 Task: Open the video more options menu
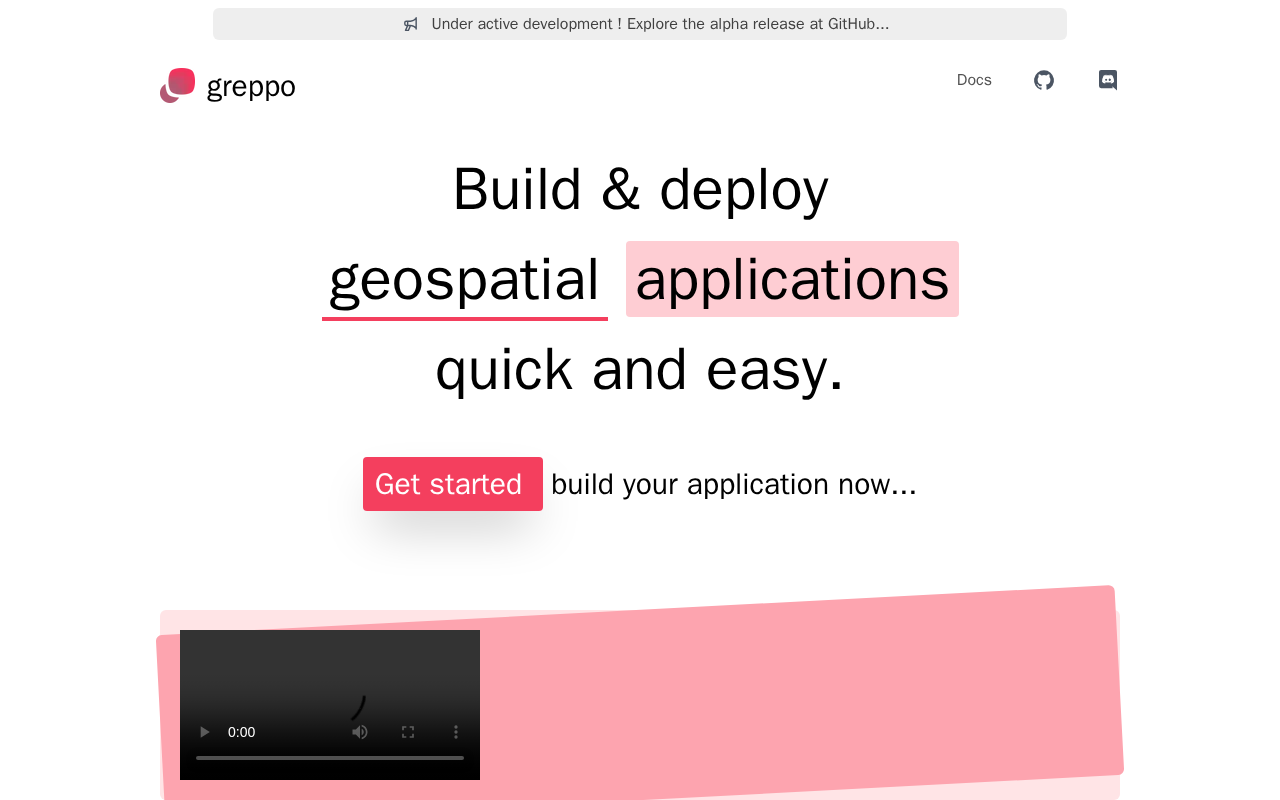pos(456,732)
